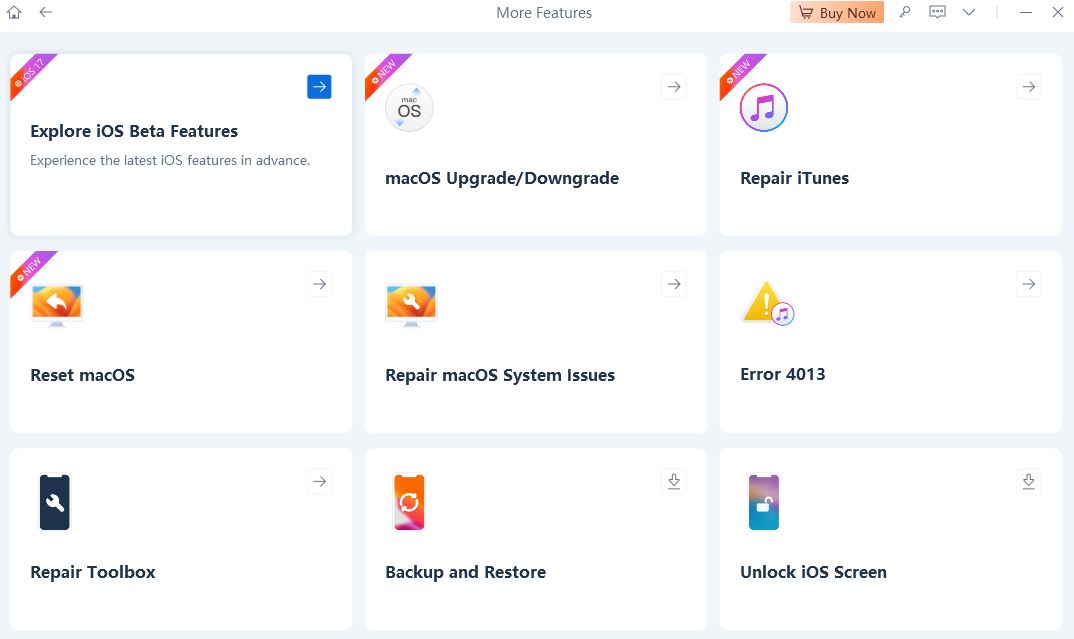Open Reset macOS title
The image size is (1074, 639).
pos(82,375)
